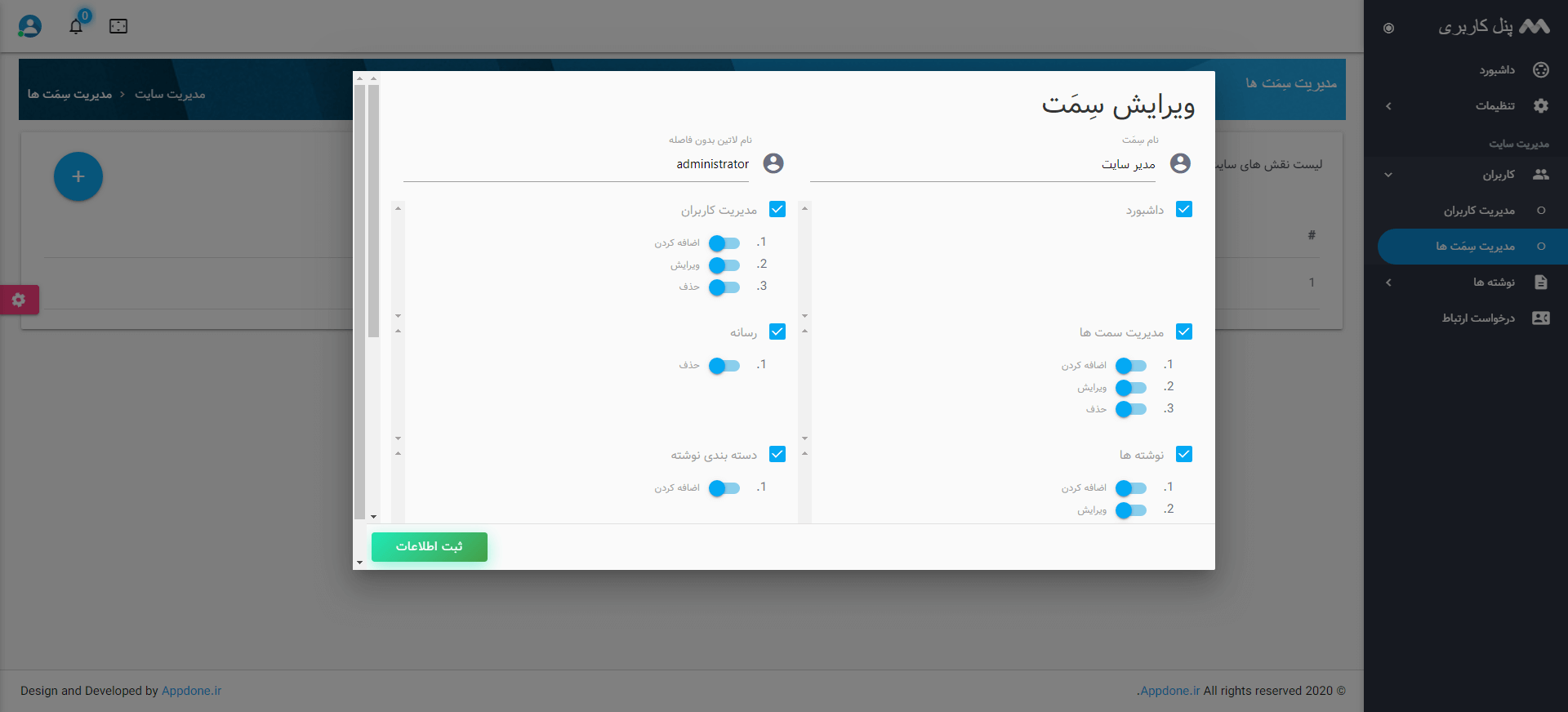Click the نام سِمَت input field
The image size is (1568, 712).
pyautogui.click(x=982, y=164)
